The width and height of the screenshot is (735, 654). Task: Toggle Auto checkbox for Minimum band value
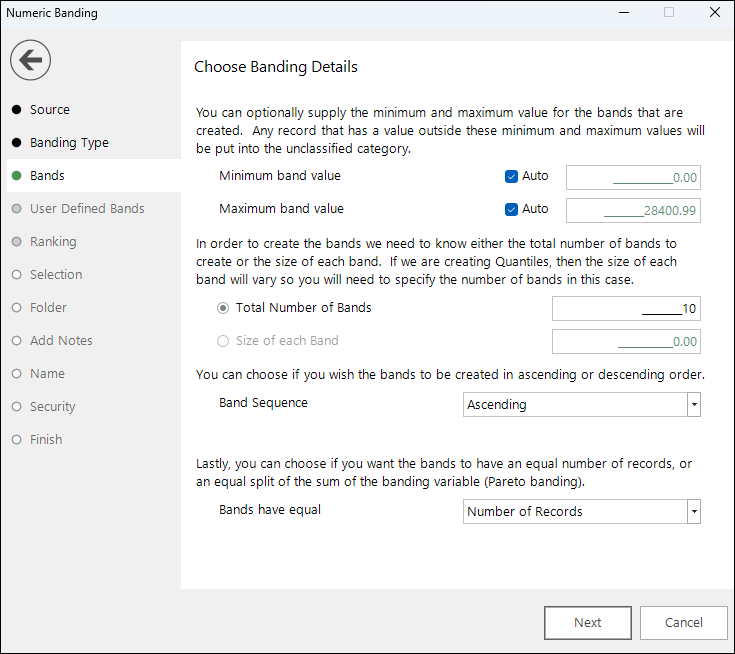coord(511,176)
